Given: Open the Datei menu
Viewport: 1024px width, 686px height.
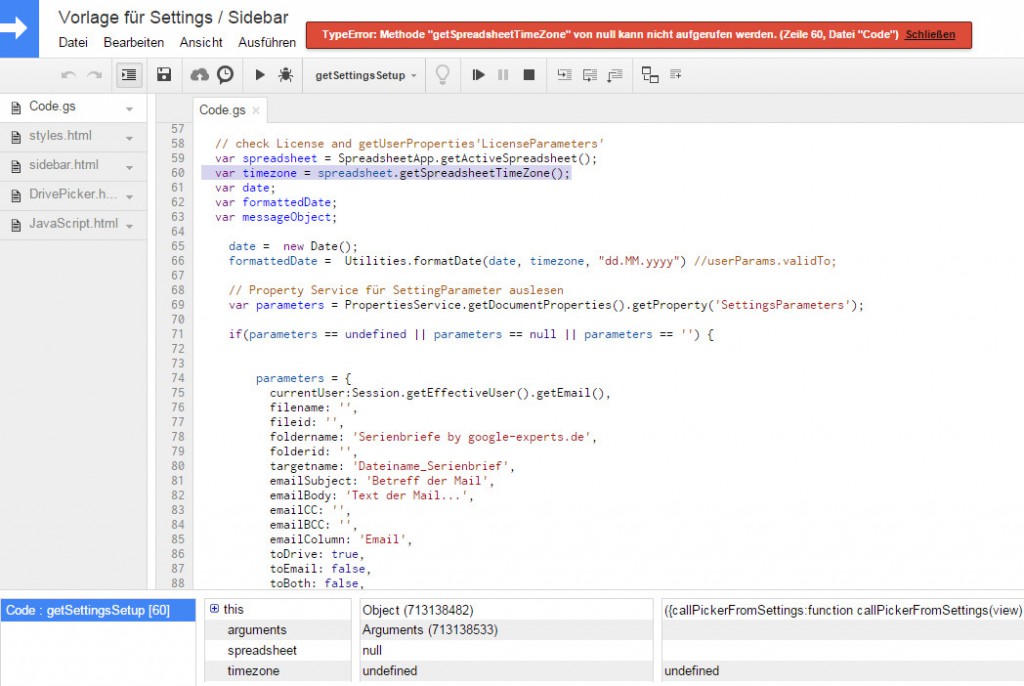Looking at the screenshot, I should pos(73,42).
